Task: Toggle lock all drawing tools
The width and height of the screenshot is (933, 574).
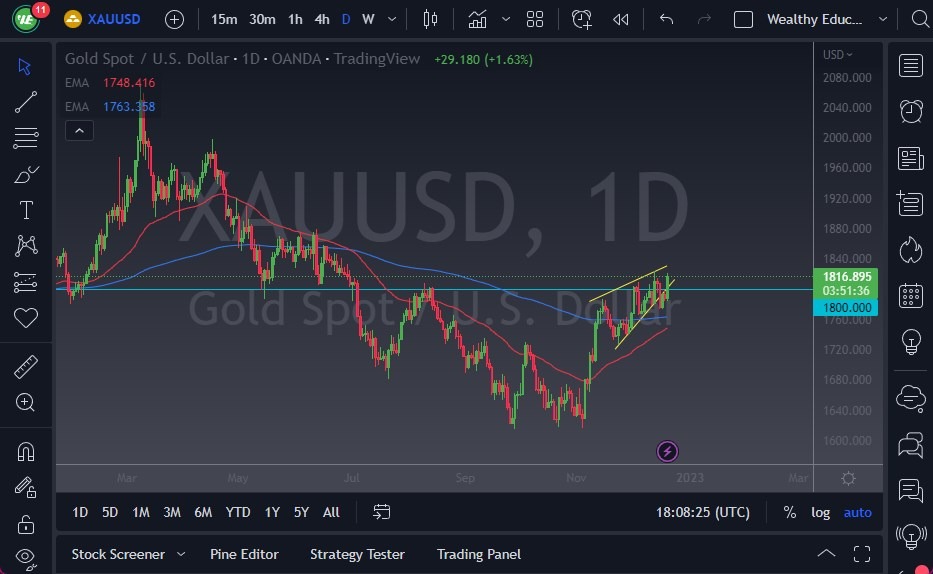Action: (x=26, y=524)
